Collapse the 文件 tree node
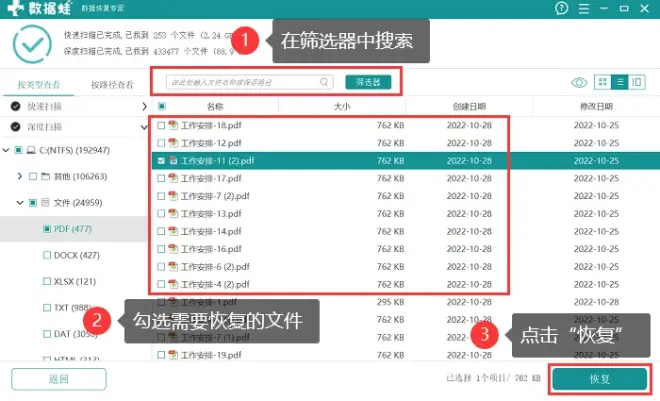 20,203
